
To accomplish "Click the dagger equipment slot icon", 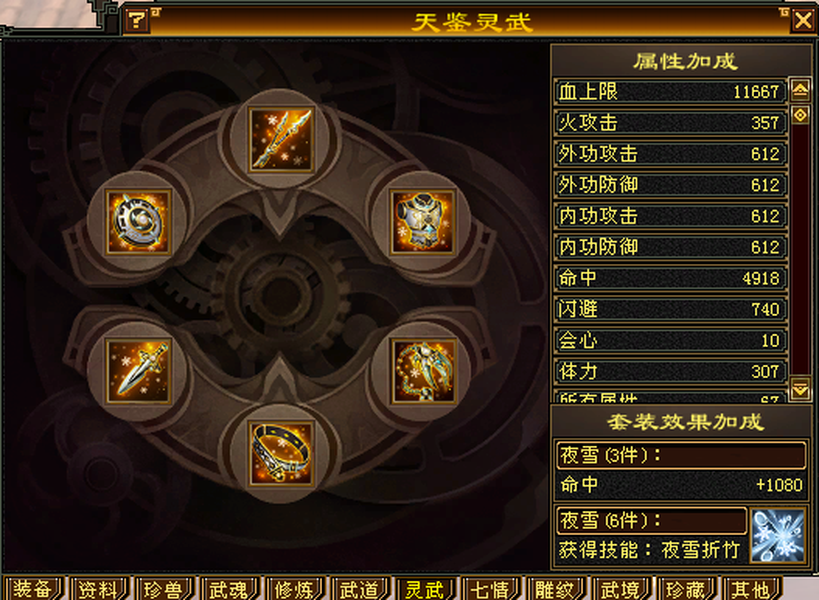I will 138,372.
